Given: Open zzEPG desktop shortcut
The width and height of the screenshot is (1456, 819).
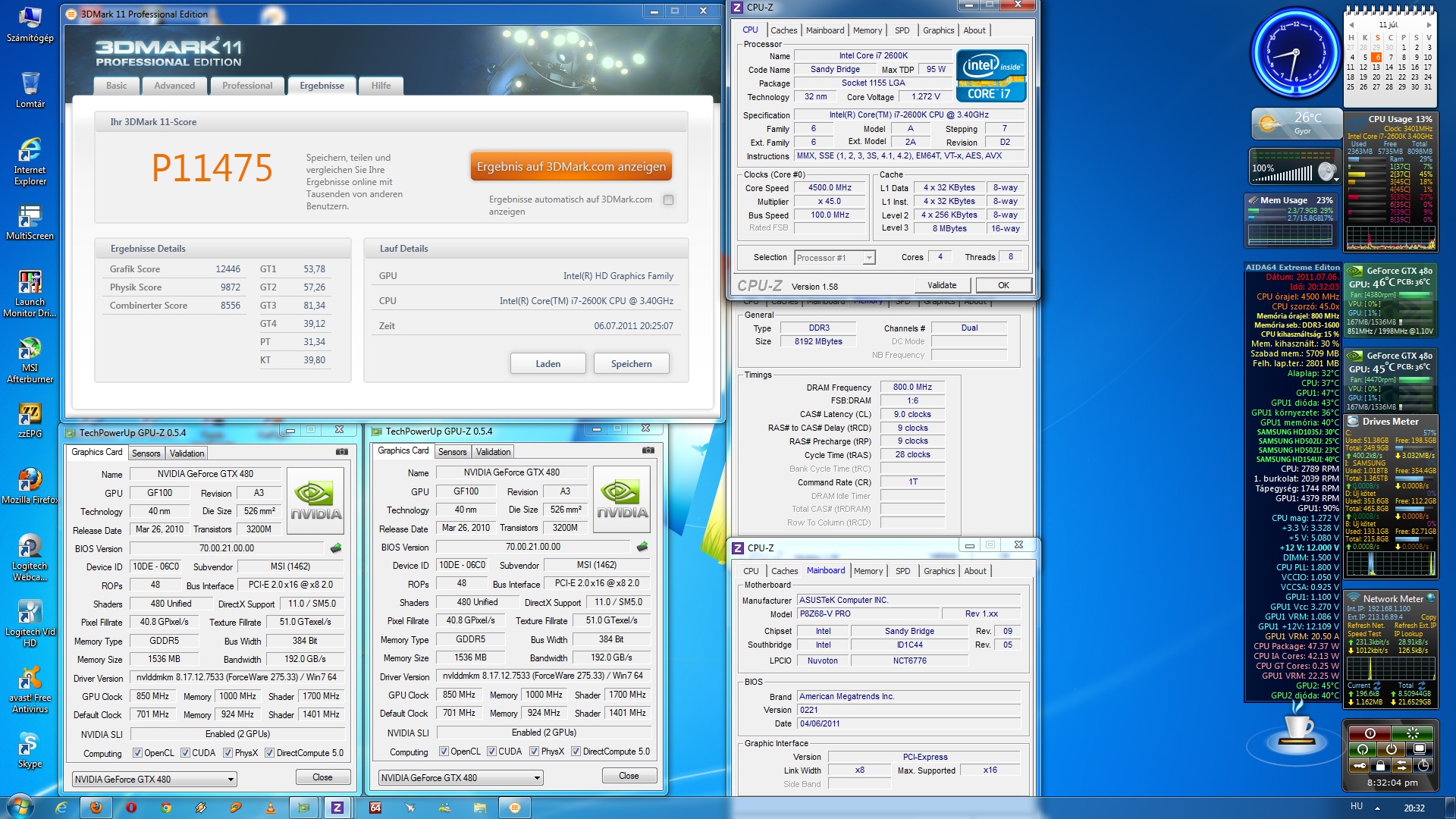Looking at the screenshot, I should [x=30, y=414].
